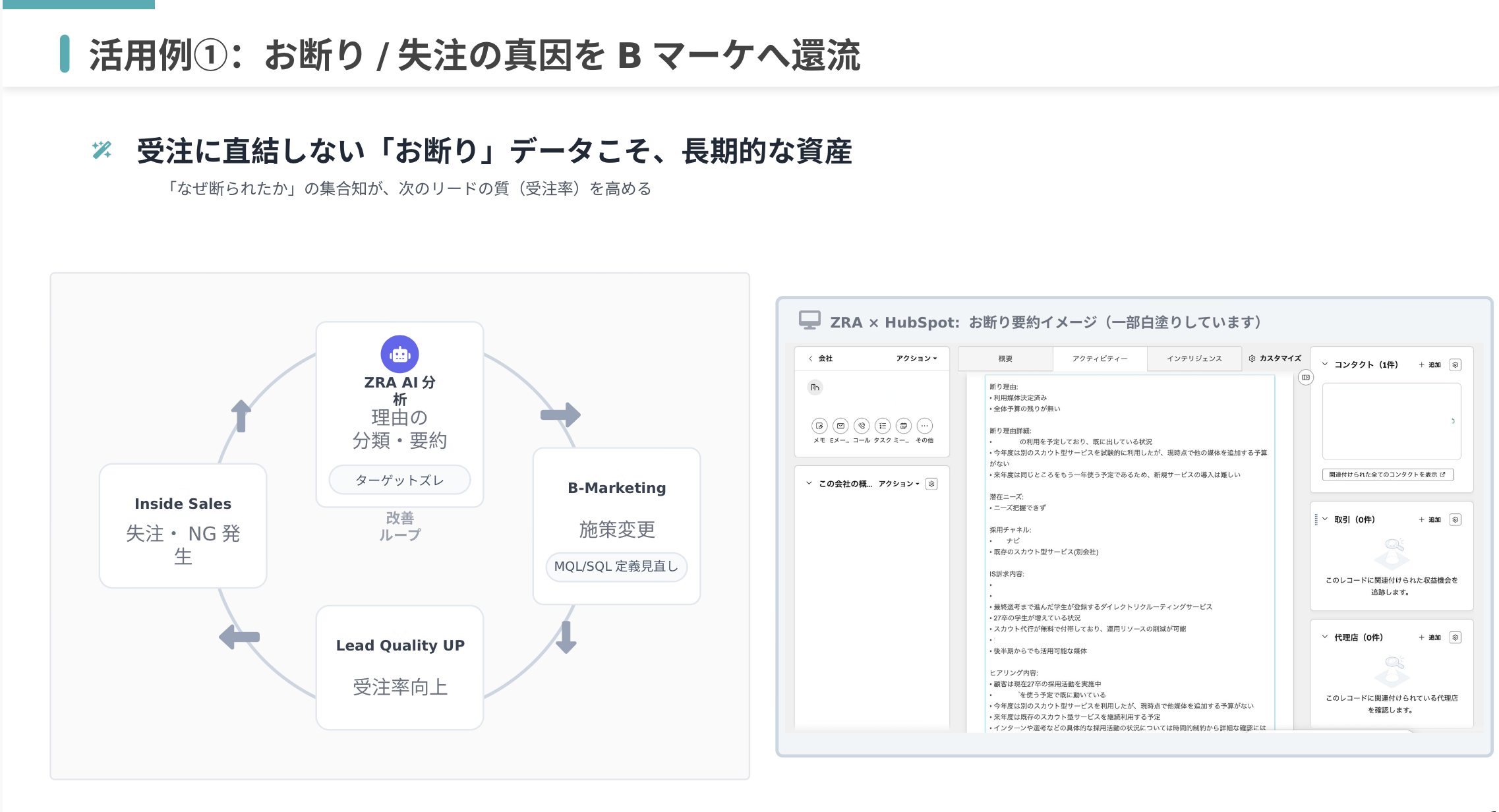This screenshot has width=1499, height=812.
Task: Click the カスタマイズ button
Action: pos(1276,359)
